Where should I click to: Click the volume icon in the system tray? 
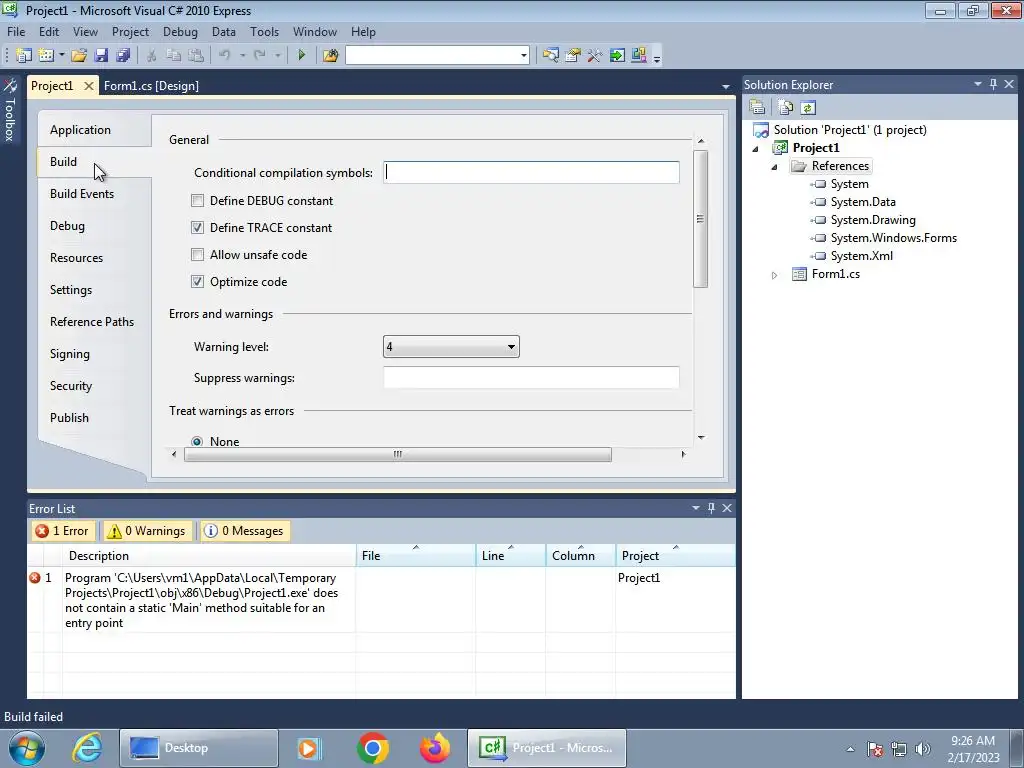pyautogui.click(x=923, y=749)
